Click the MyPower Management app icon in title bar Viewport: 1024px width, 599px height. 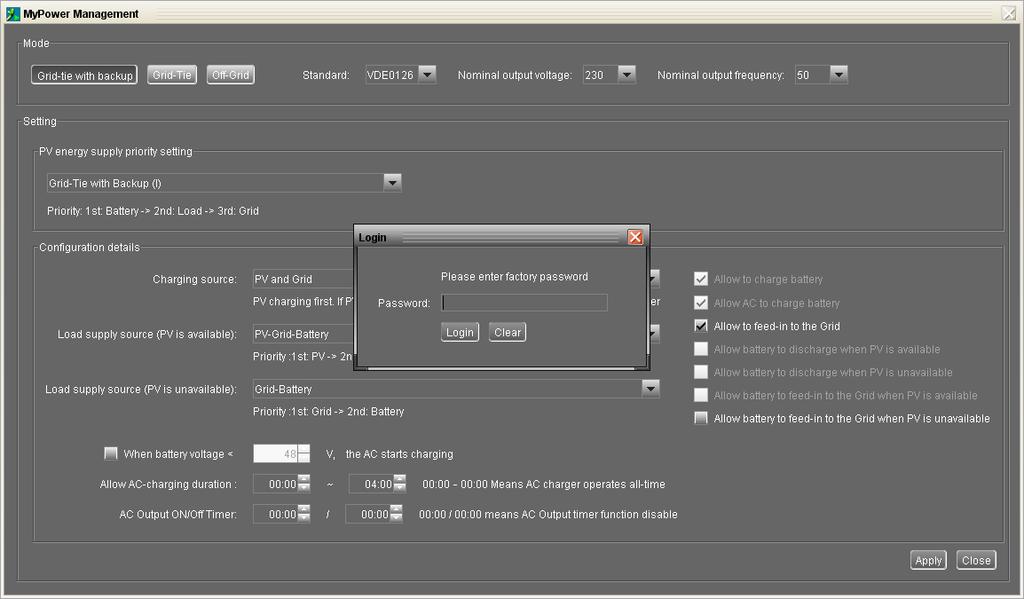(x=12, y=14)
